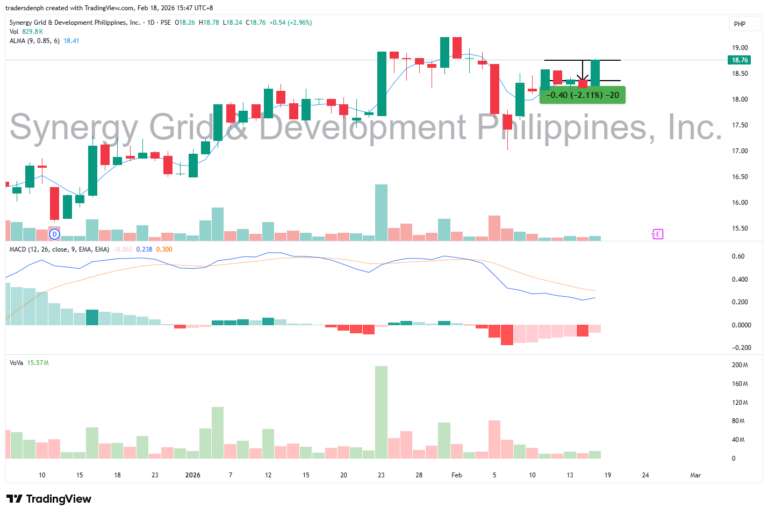Open the PHP currency selector
The height and width of the screenshot is (515, 768).
click(740, 23)
